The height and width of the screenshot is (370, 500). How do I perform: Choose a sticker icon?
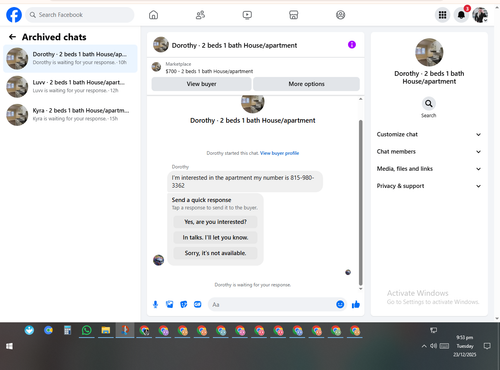click(184, 304)
